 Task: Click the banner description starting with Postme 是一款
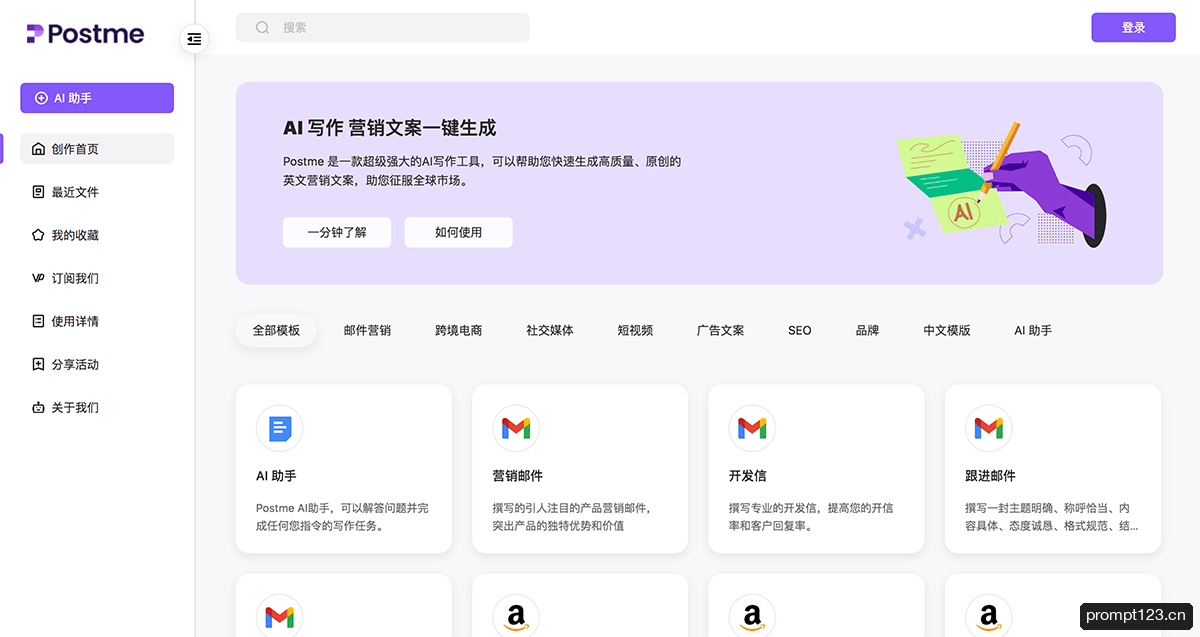(482, 171)
